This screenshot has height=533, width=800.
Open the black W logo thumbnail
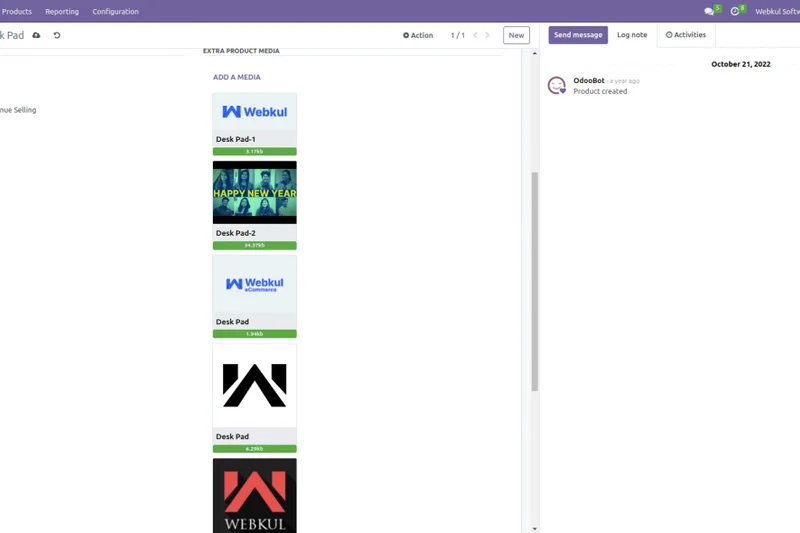pos(255,386)
